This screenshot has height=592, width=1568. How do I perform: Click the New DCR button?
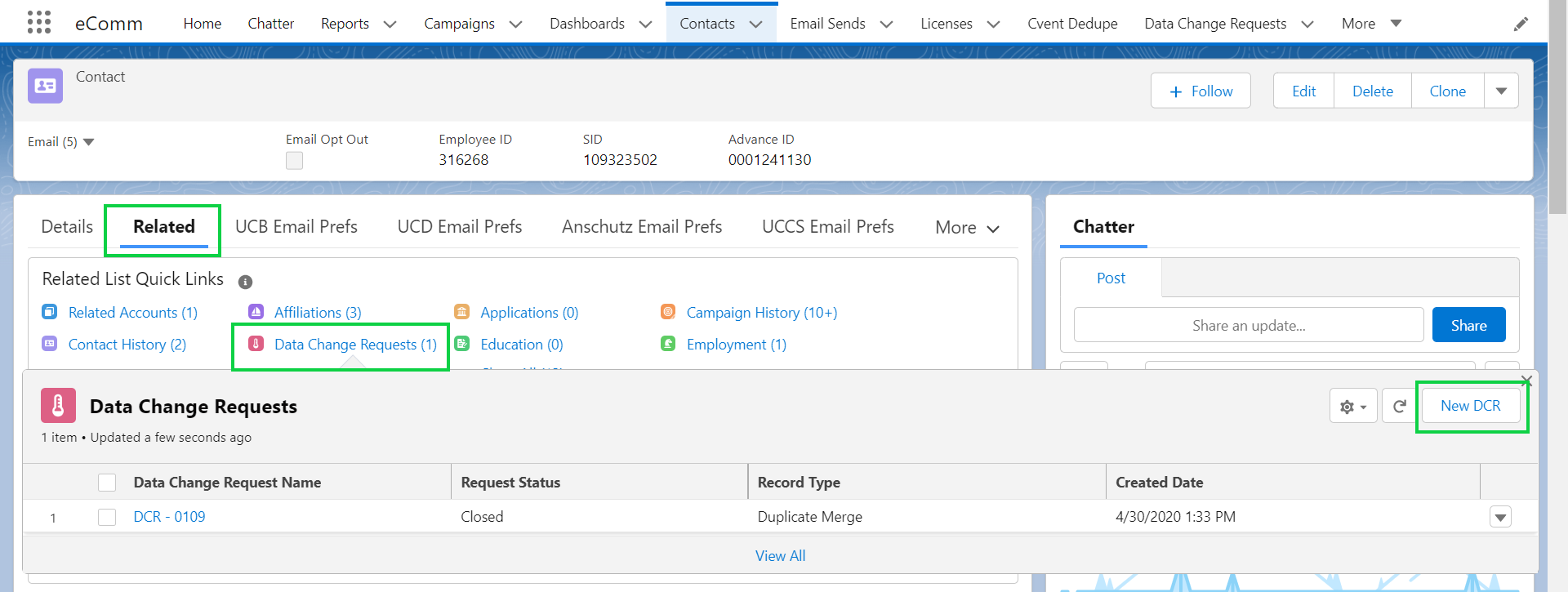(x=1471, y=406)
